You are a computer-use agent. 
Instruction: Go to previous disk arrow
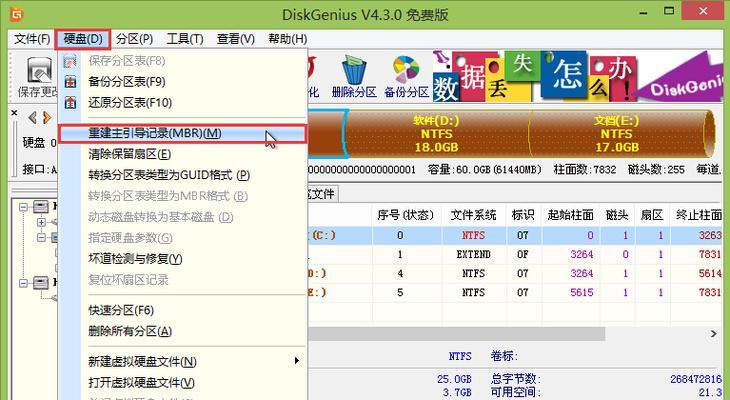click(32, 117)
